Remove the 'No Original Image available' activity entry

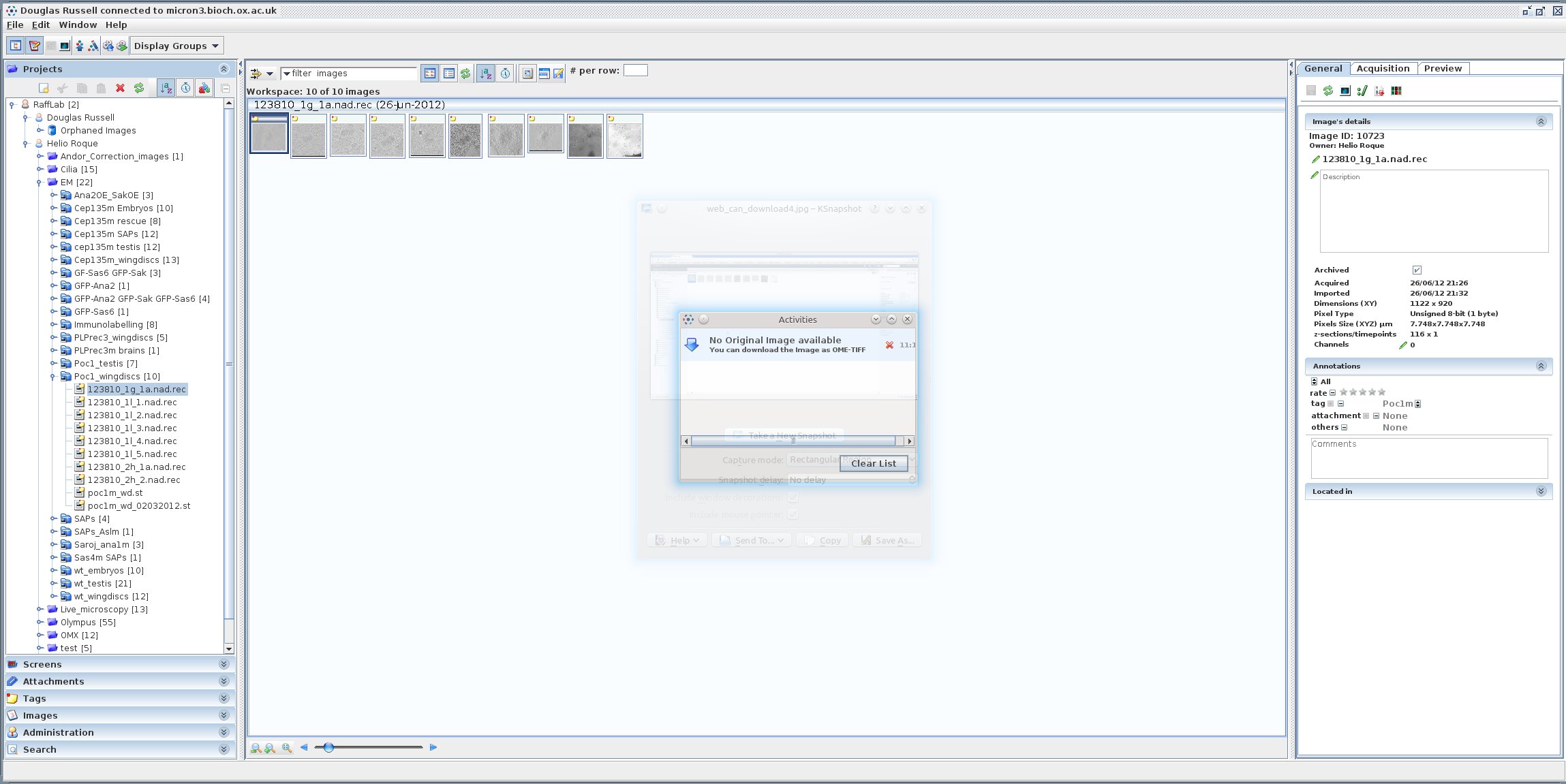(x=889, y=345)
